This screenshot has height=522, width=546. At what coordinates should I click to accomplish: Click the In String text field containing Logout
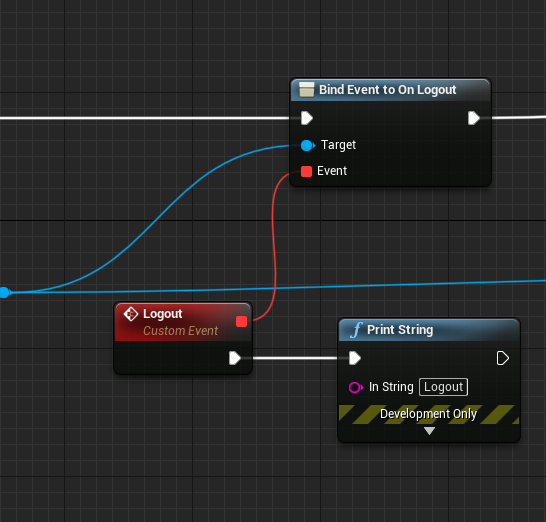[x=443, y=387]
